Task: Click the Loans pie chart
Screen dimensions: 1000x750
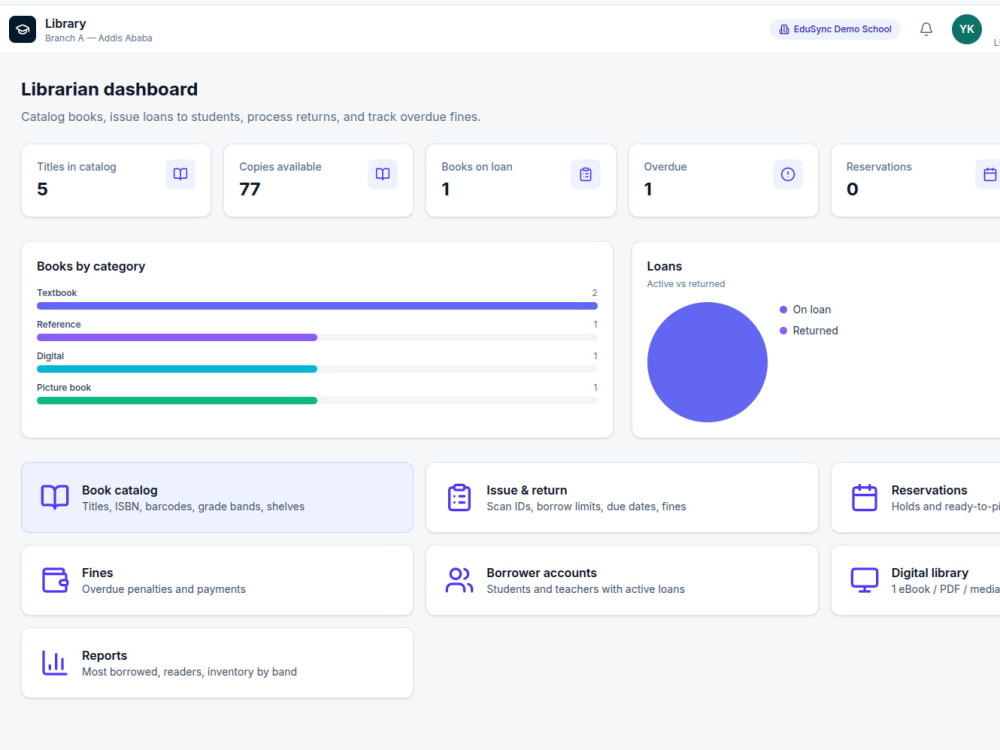Action: (707, 362)
